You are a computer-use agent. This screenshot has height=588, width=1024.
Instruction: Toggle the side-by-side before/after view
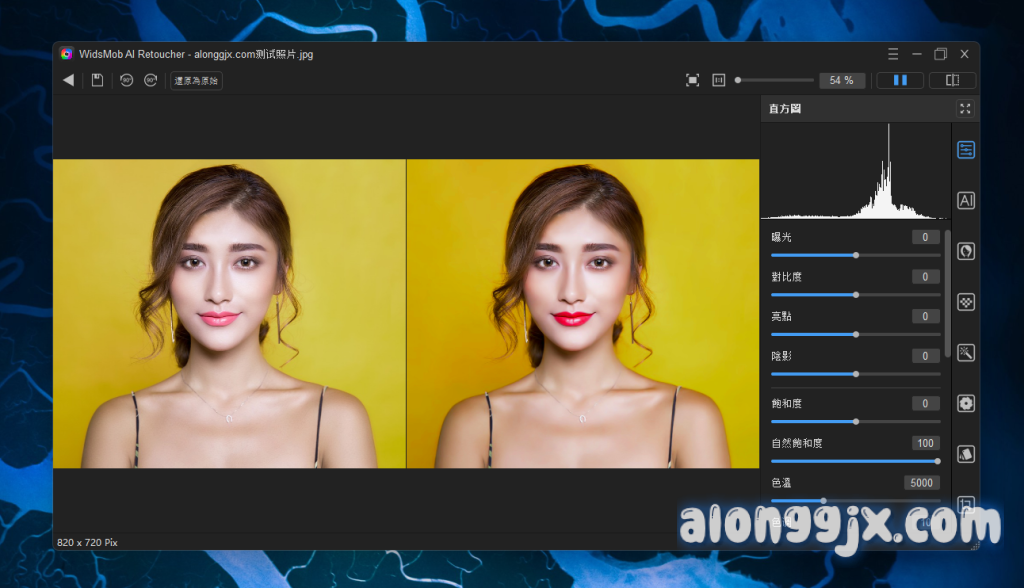tap(900, 80)
